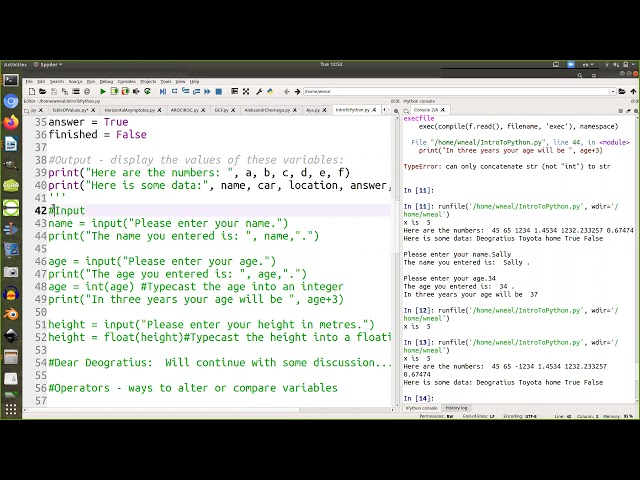Open Debug menu
The height and width of the screenshot is (480, 640).
click(x=106, y=82)
